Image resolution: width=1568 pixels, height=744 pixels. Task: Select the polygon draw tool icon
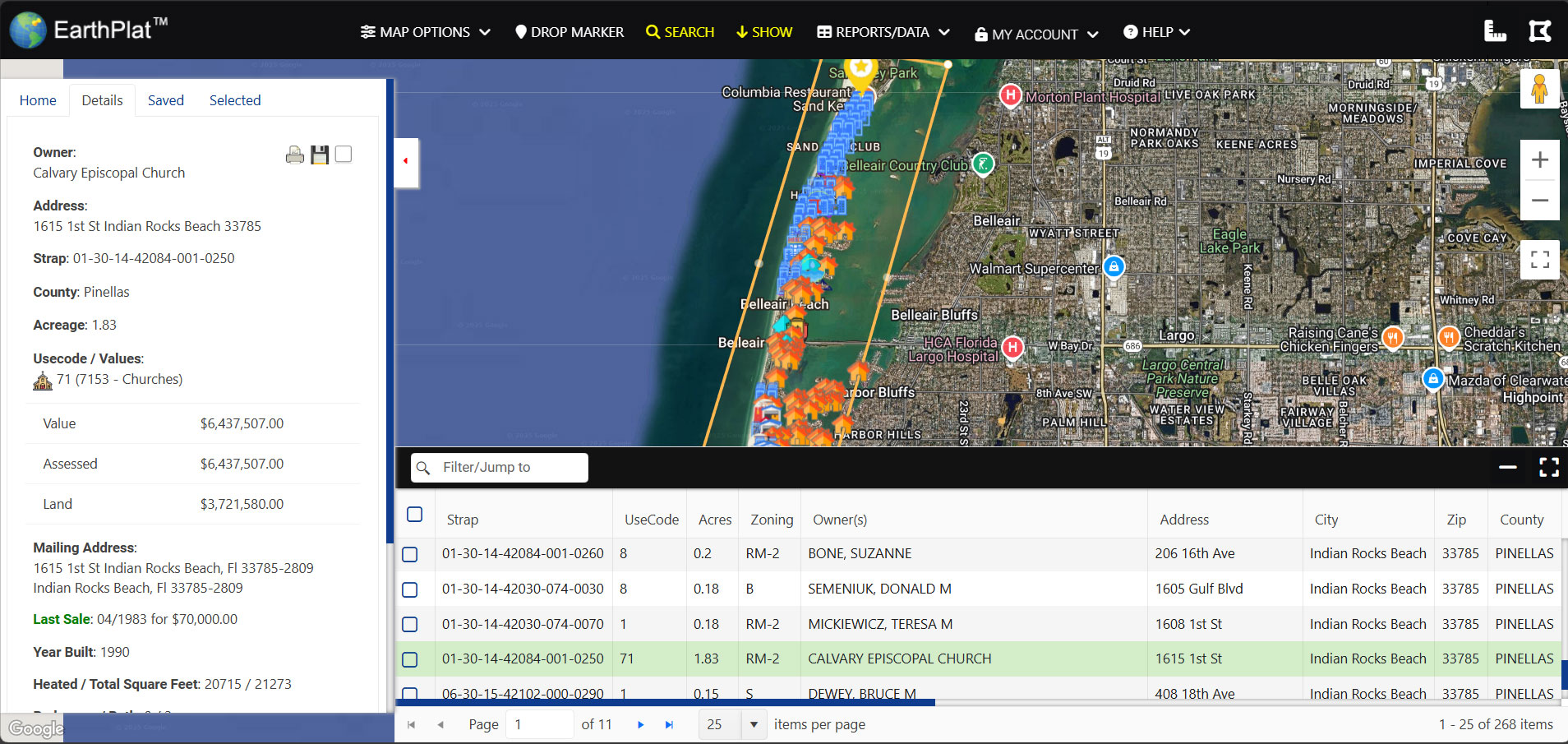(1540, 31)
